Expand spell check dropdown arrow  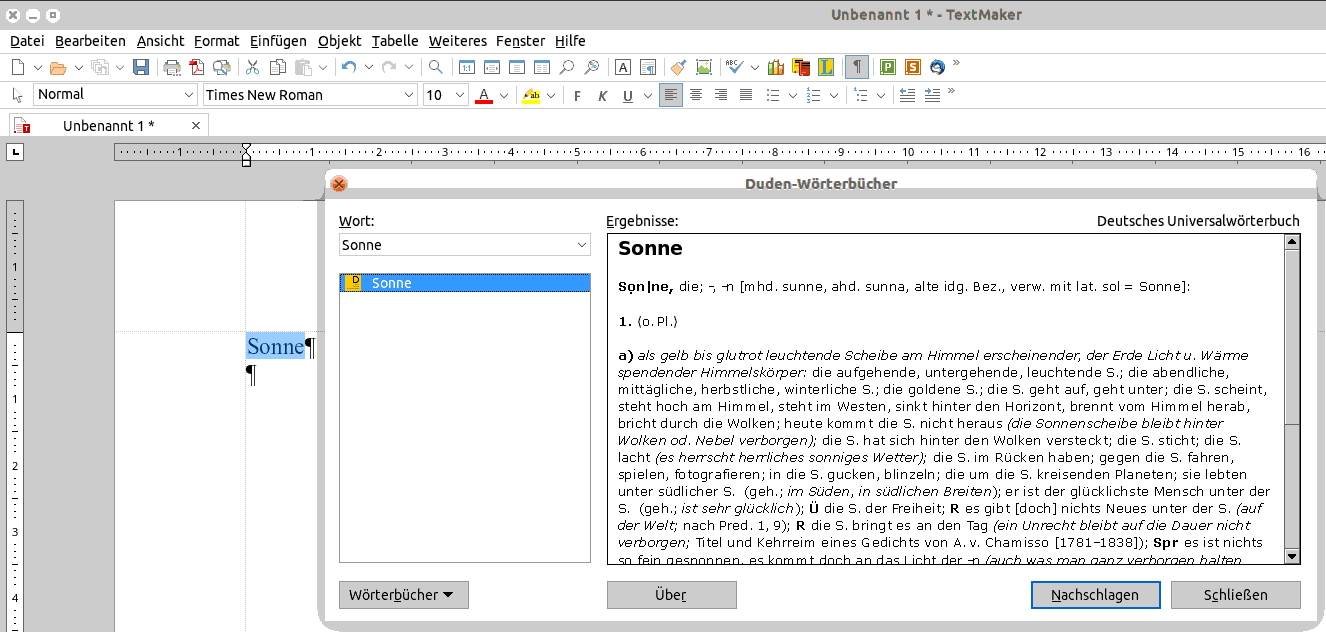(x=755, y=67)
